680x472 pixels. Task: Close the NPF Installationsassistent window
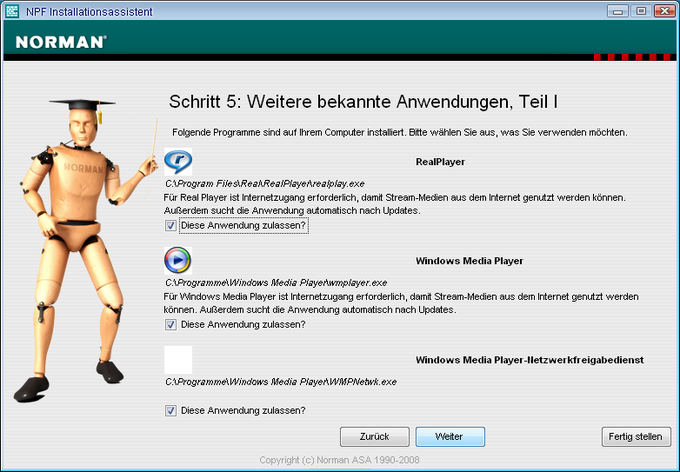point(664,11)
